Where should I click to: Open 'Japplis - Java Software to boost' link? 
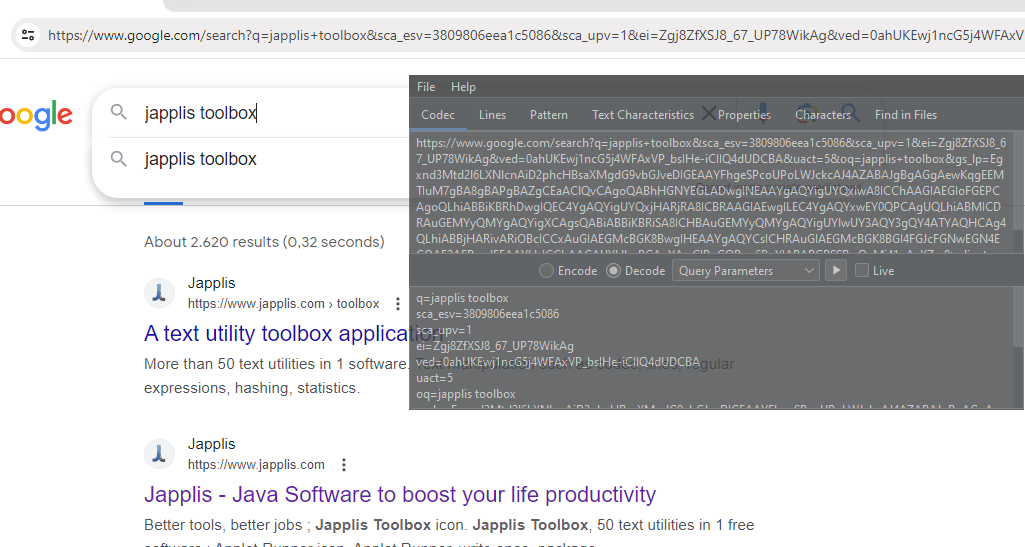[x=400, y=494]
